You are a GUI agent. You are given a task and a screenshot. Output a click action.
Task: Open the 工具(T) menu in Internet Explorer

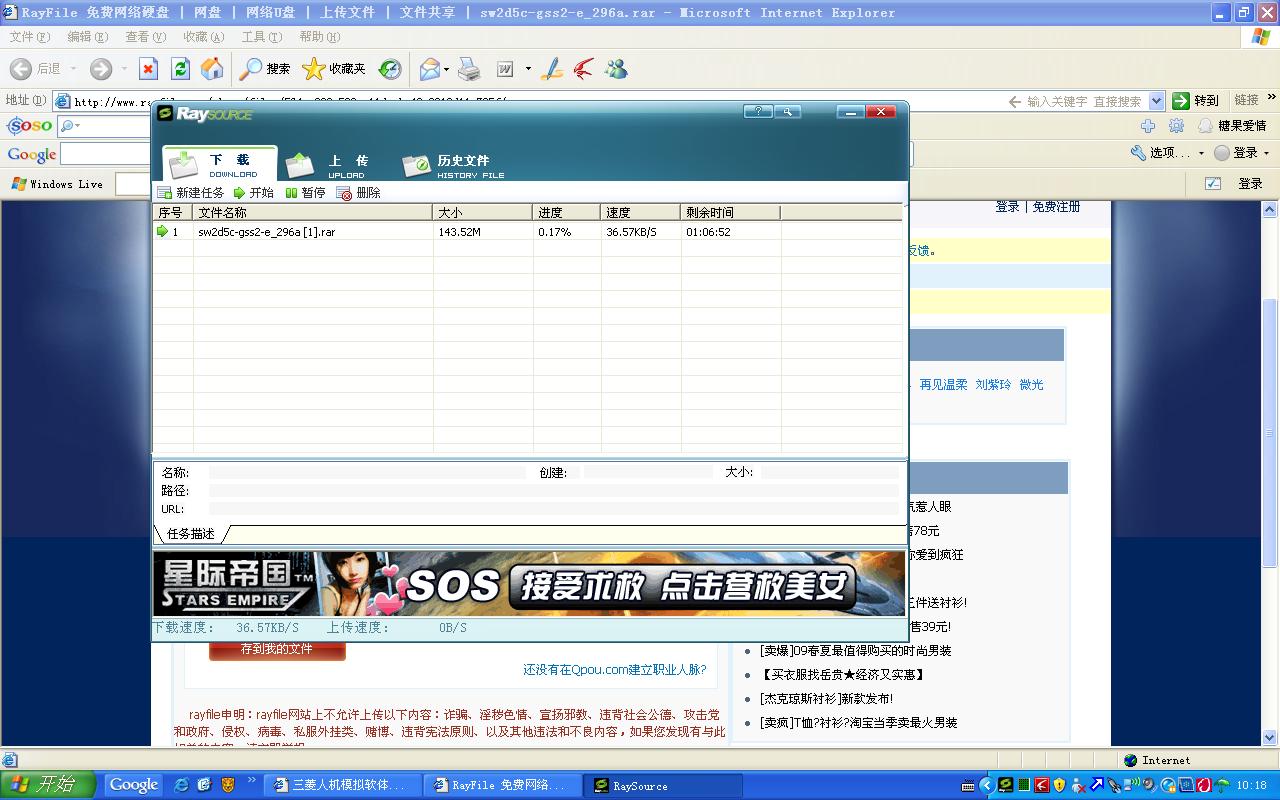(261, 37)
